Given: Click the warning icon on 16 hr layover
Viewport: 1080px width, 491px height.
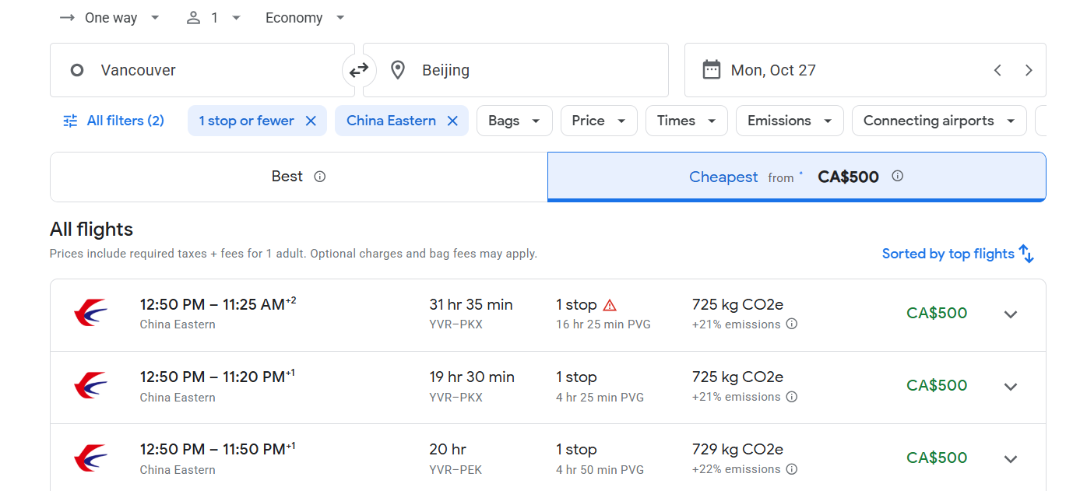Looking at the screenshot, I should pos(610,305).
